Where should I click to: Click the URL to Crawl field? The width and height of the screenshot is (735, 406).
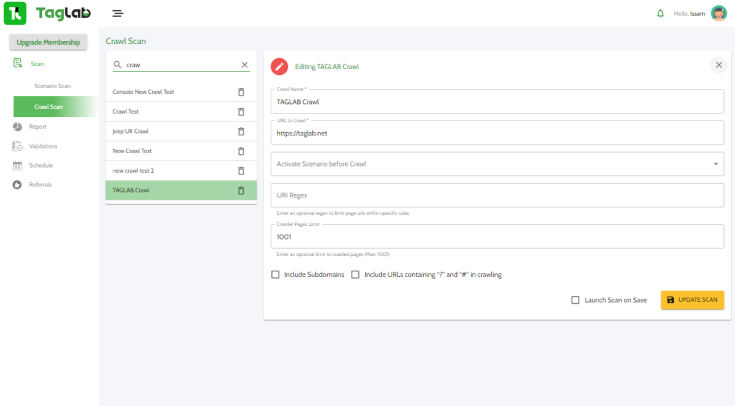497,133
